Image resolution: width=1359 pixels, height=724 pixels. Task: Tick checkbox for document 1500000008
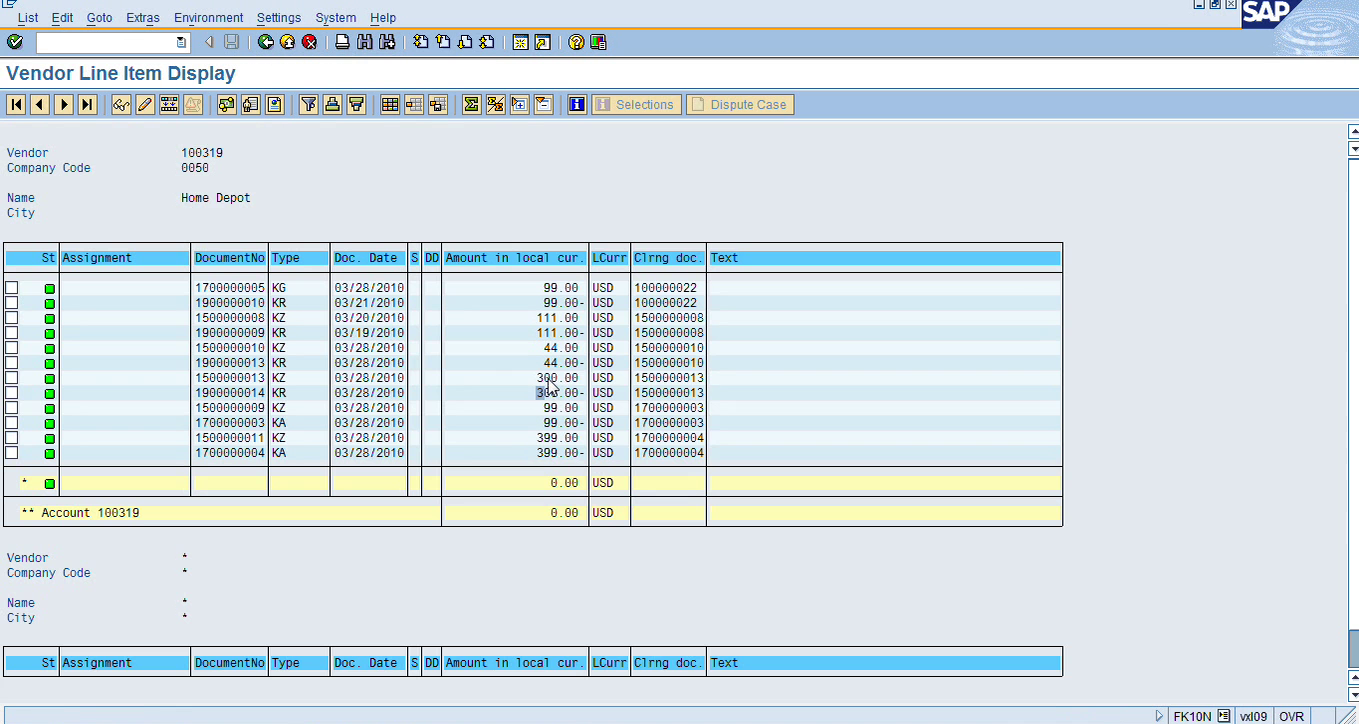[x=12, y=318]
